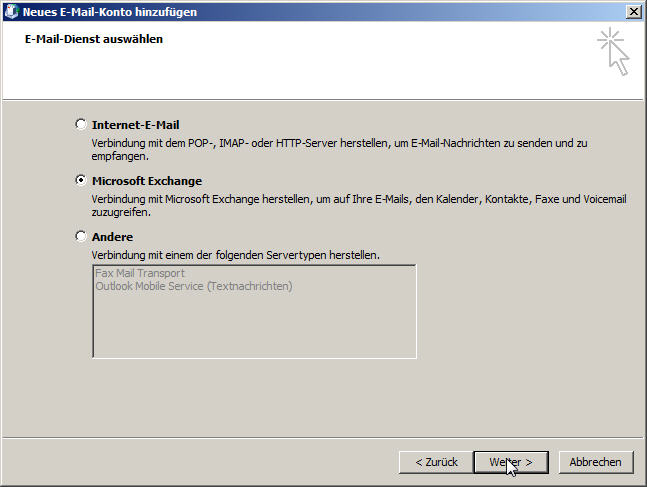Click the bold Andere option label

coord(112,237)
